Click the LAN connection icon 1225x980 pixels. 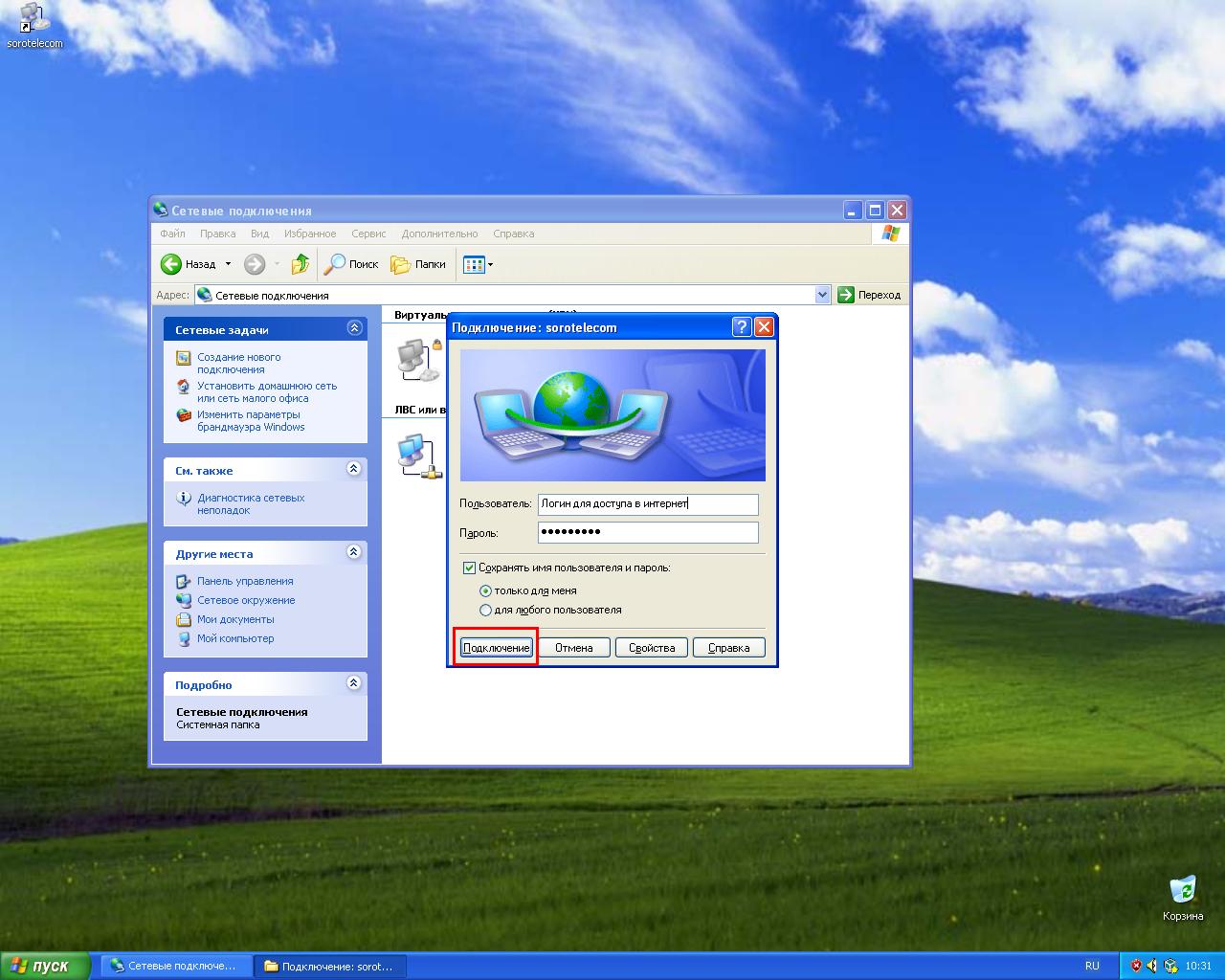[418, 456]
